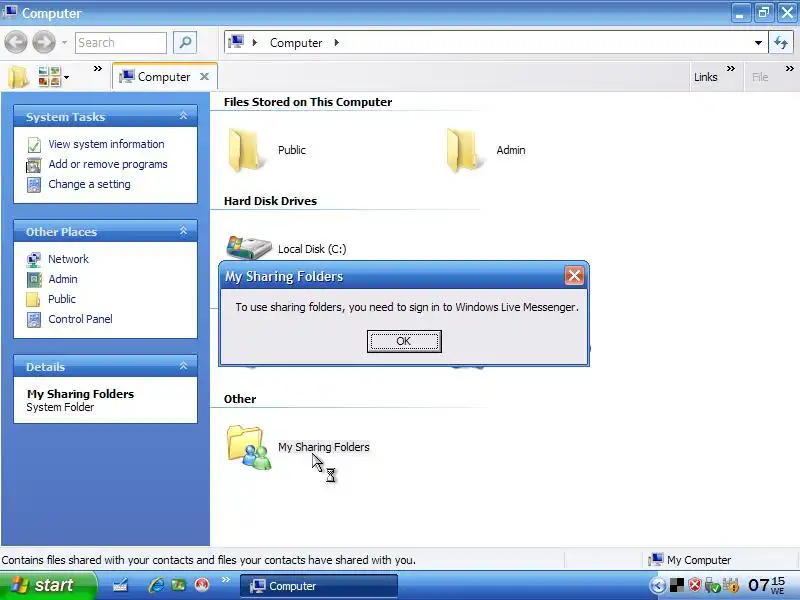Click the Change a setting icon
800x600 pixels.
coord(34,185)
